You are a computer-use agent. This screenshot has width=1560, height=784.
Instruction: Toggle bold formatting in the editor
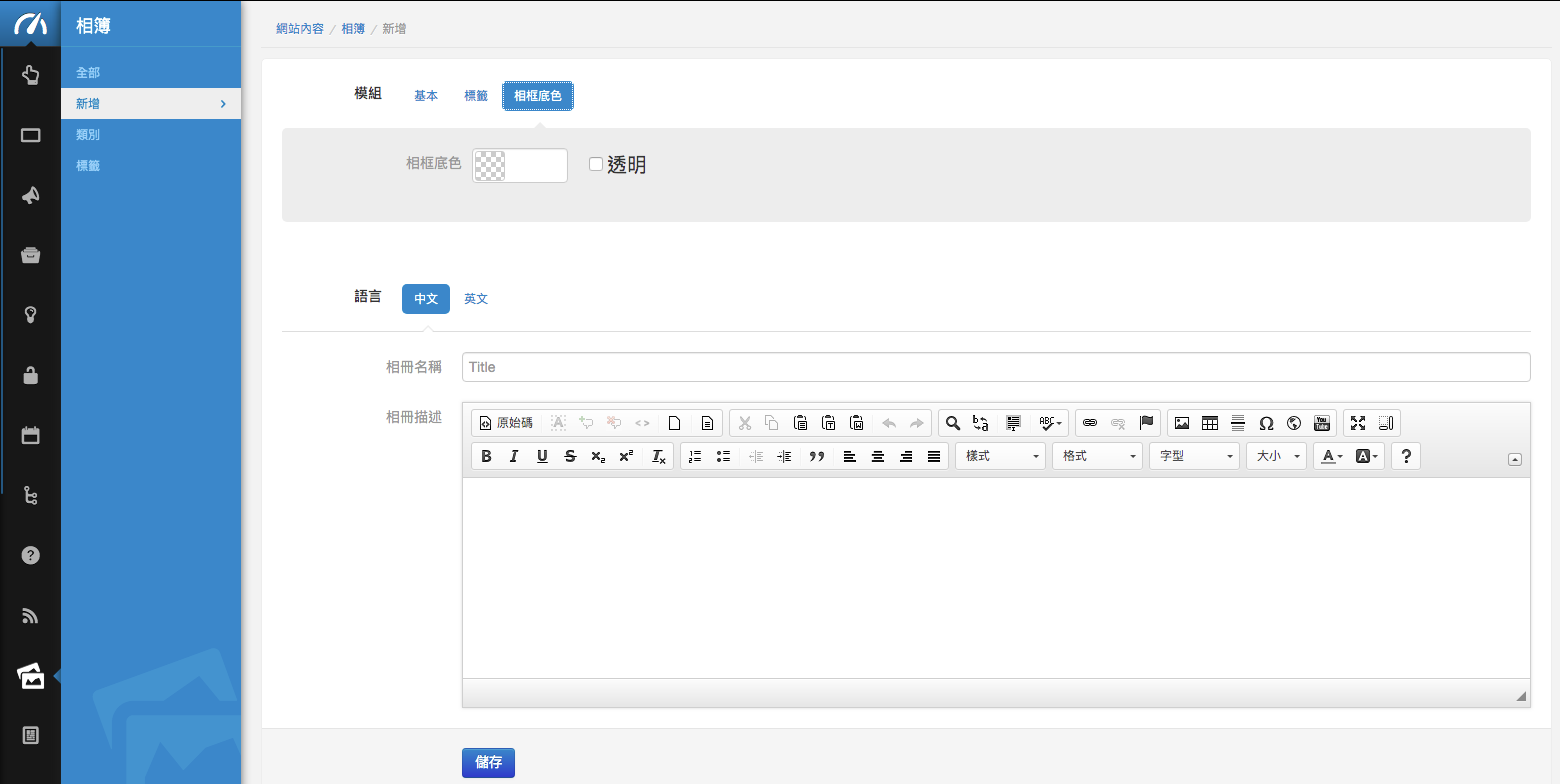click(486, 456)
